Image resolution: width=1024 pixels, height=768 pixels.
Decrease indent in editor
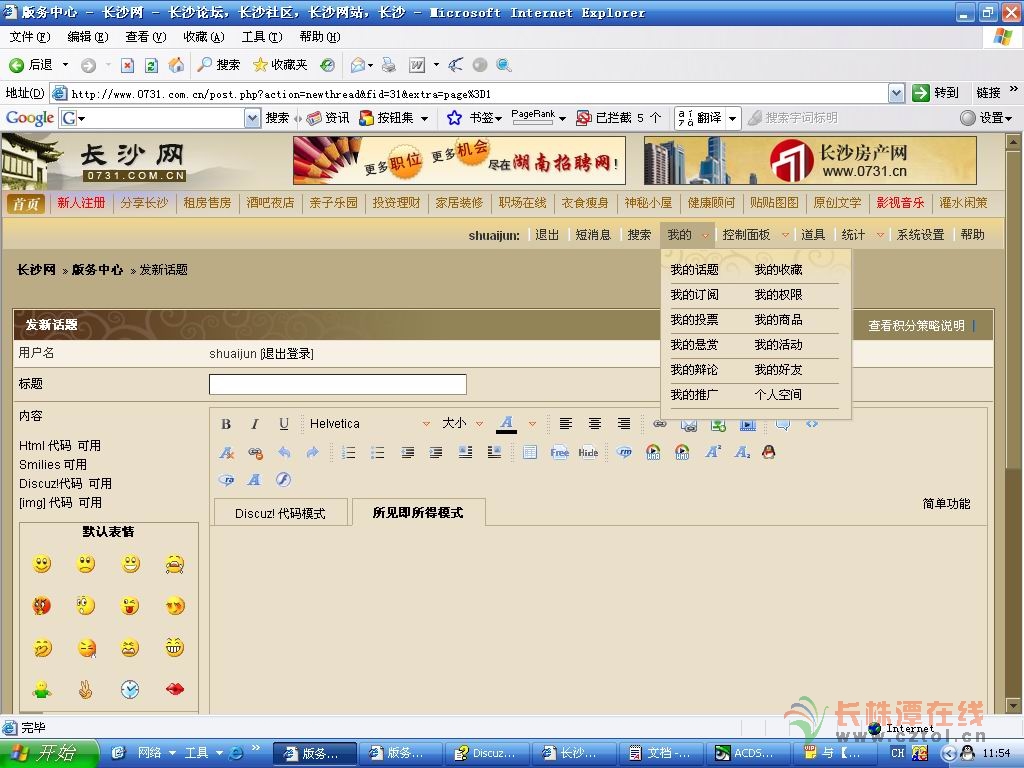tap(408, 453)
